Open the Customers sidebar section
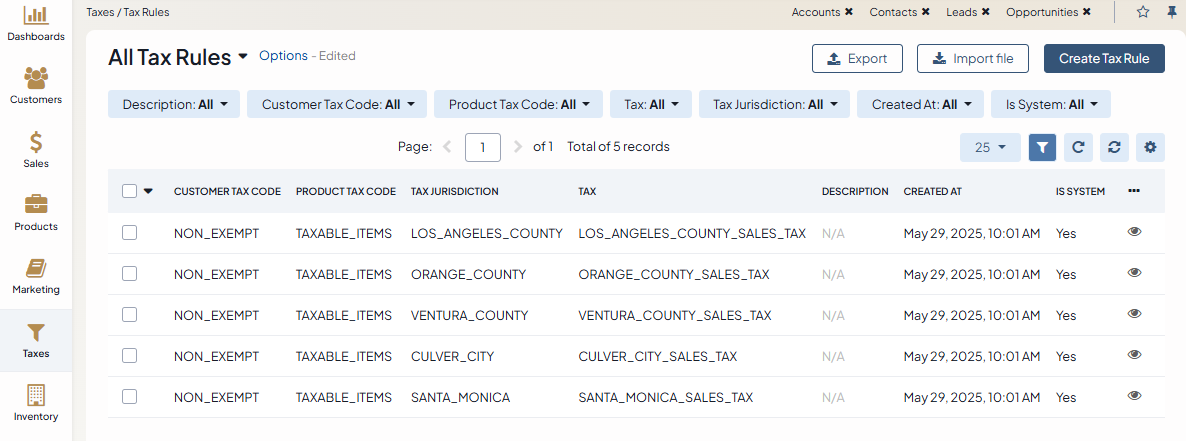The image size is (1186, 441). [36, 85]
